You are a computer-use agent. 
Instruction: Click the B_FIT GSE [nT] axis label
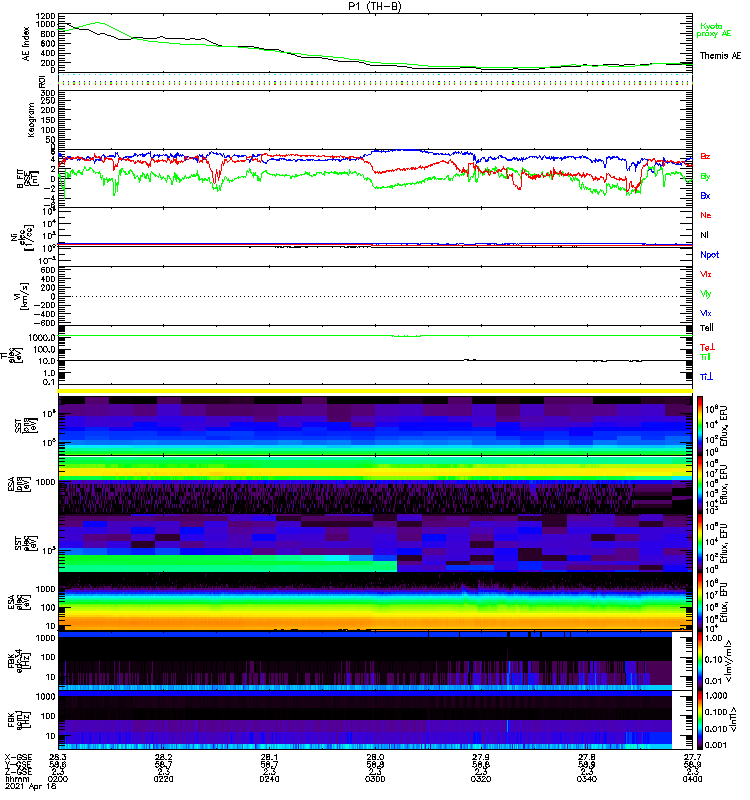point(27,179)
